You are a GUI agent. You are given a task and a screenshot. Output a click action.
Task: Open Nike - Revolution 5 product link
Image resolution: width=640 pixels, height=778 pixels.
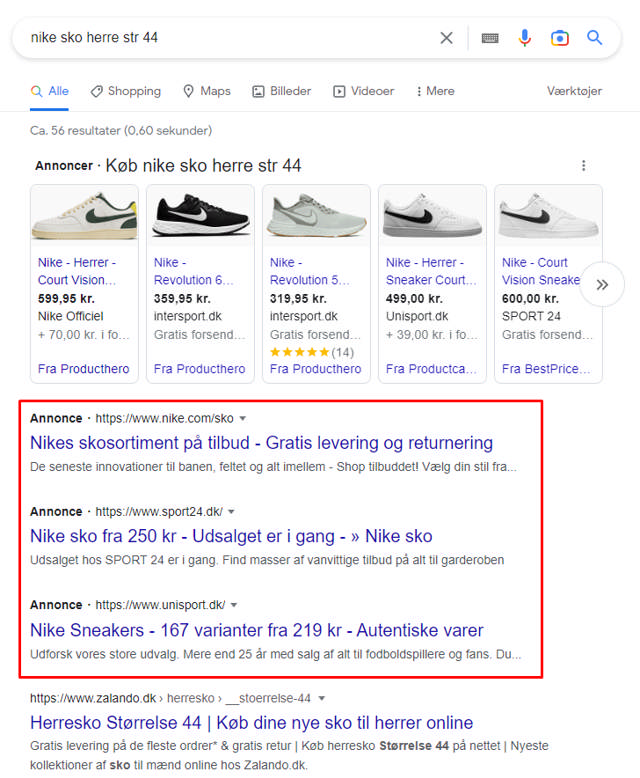pos(310,271)
